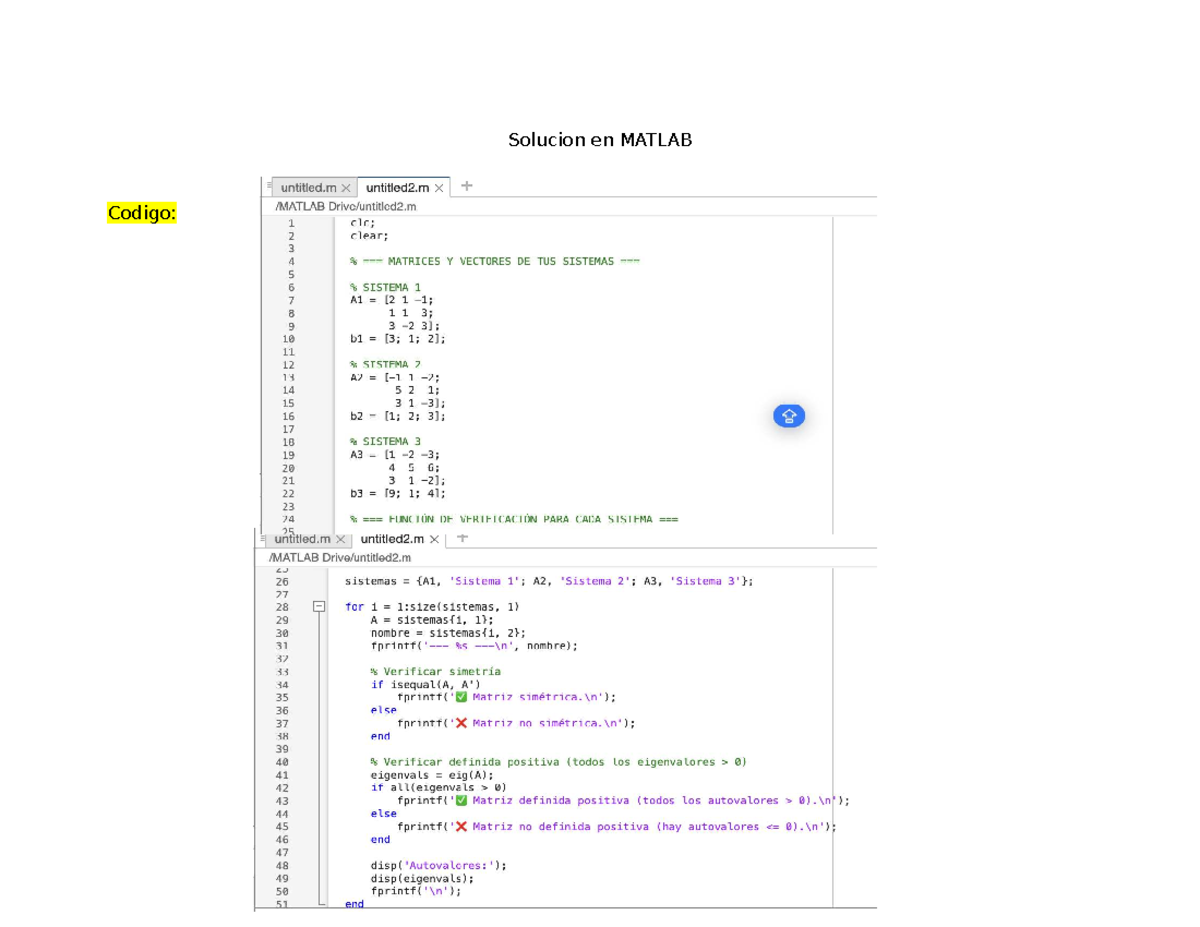This screenshot has height=927, width=1200.
Task: Add new tab with plus in lower editor
Action: click(462, 538)
